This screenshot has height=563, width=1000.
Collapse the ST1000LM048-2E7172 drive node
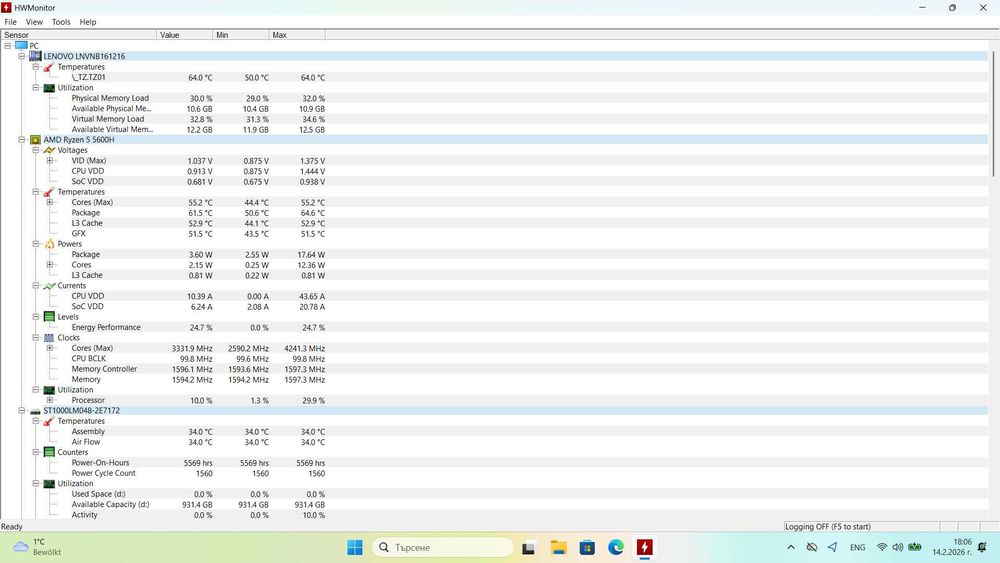(x=22, y=411)
